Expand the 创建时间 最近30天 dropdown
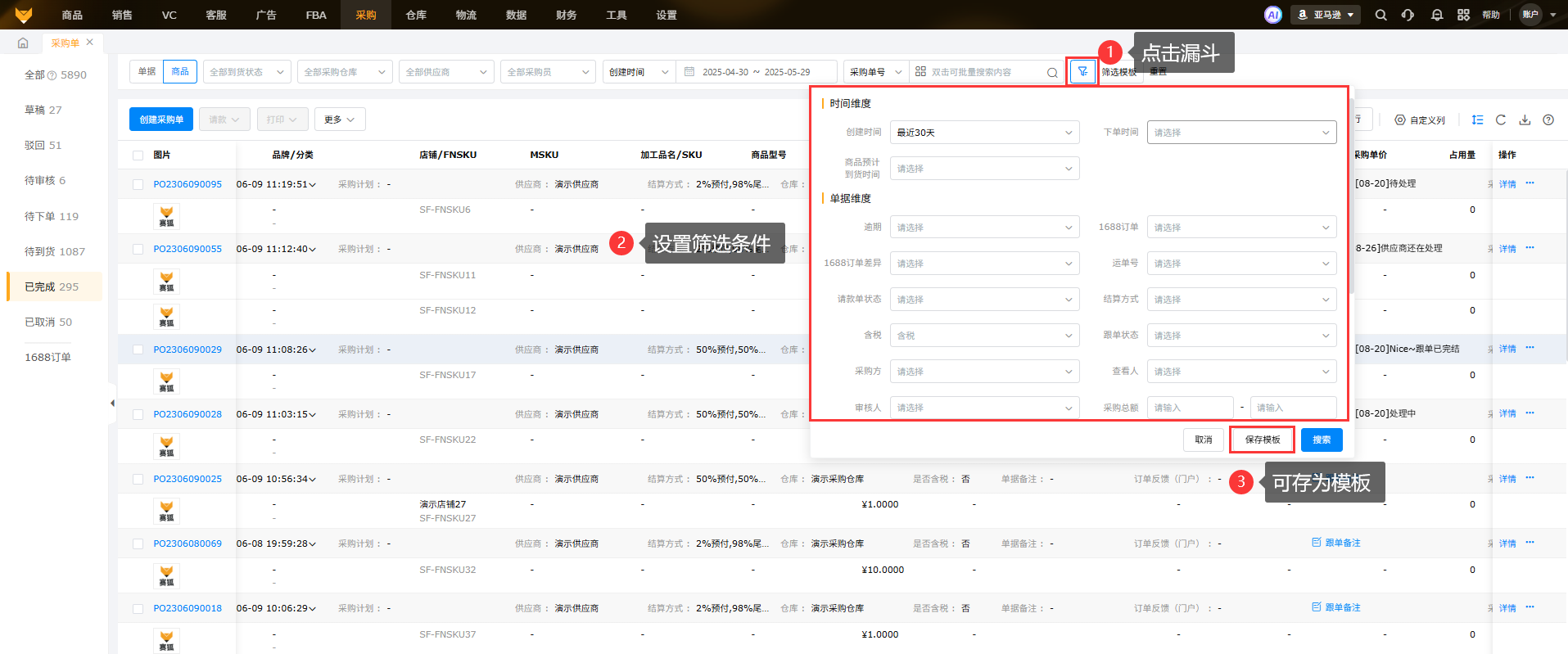The height and width of the screenshot is (654, 1568). pyautogui.click(x=984, y=133)
